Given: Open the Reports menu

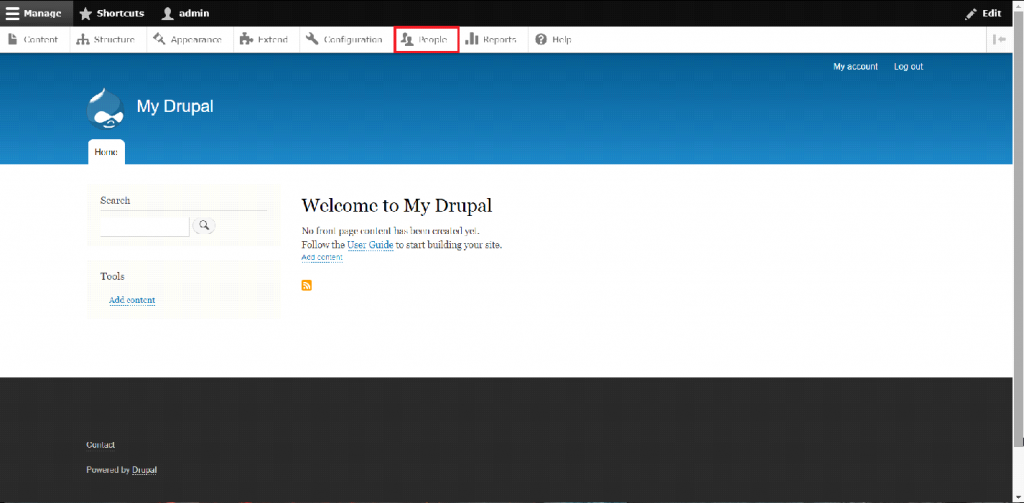Looking at the screenshot, I should point(491,40).
